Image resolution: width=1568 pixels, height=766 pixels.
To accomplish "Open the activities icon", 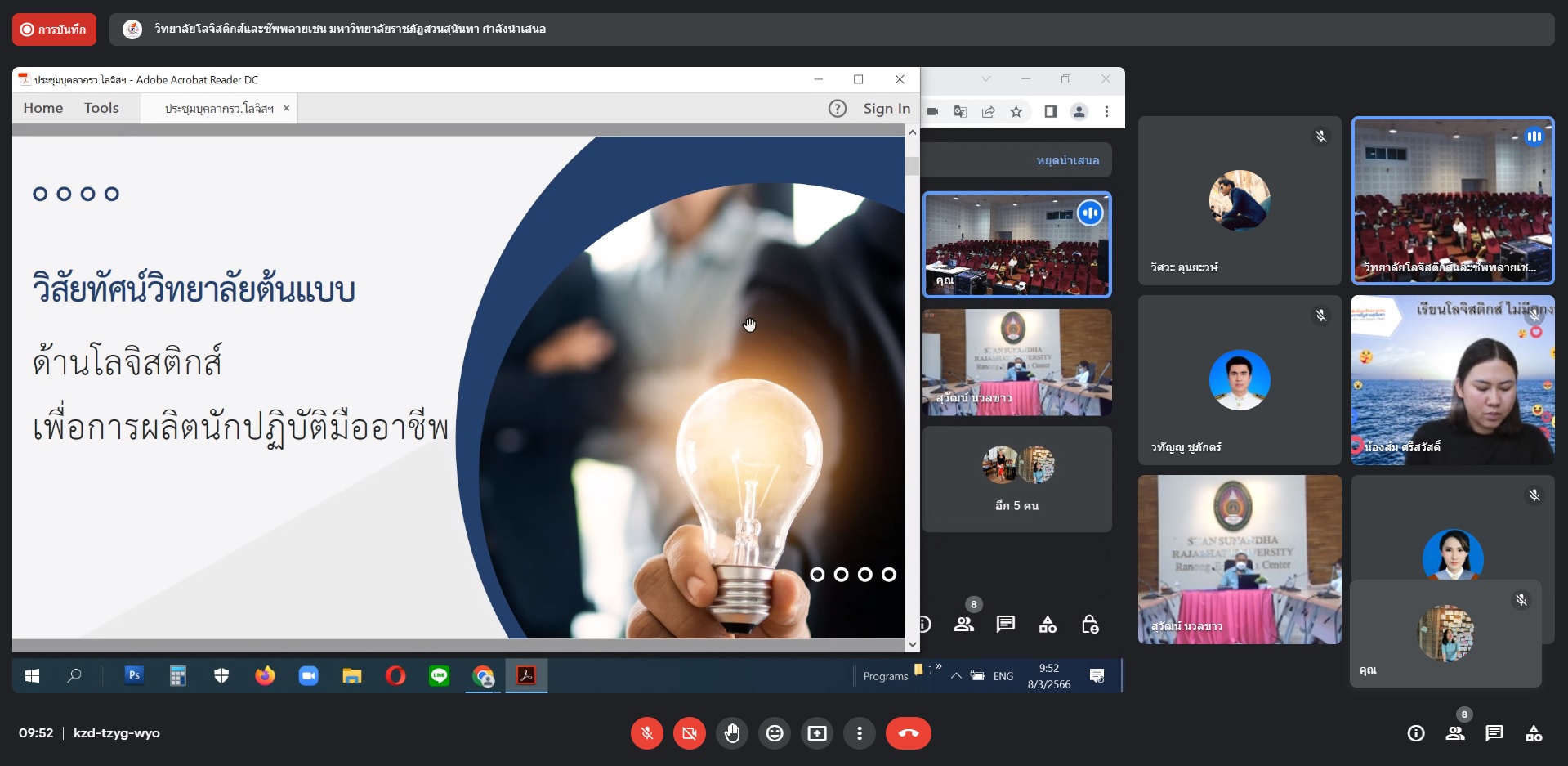I will click(1534, 733).
